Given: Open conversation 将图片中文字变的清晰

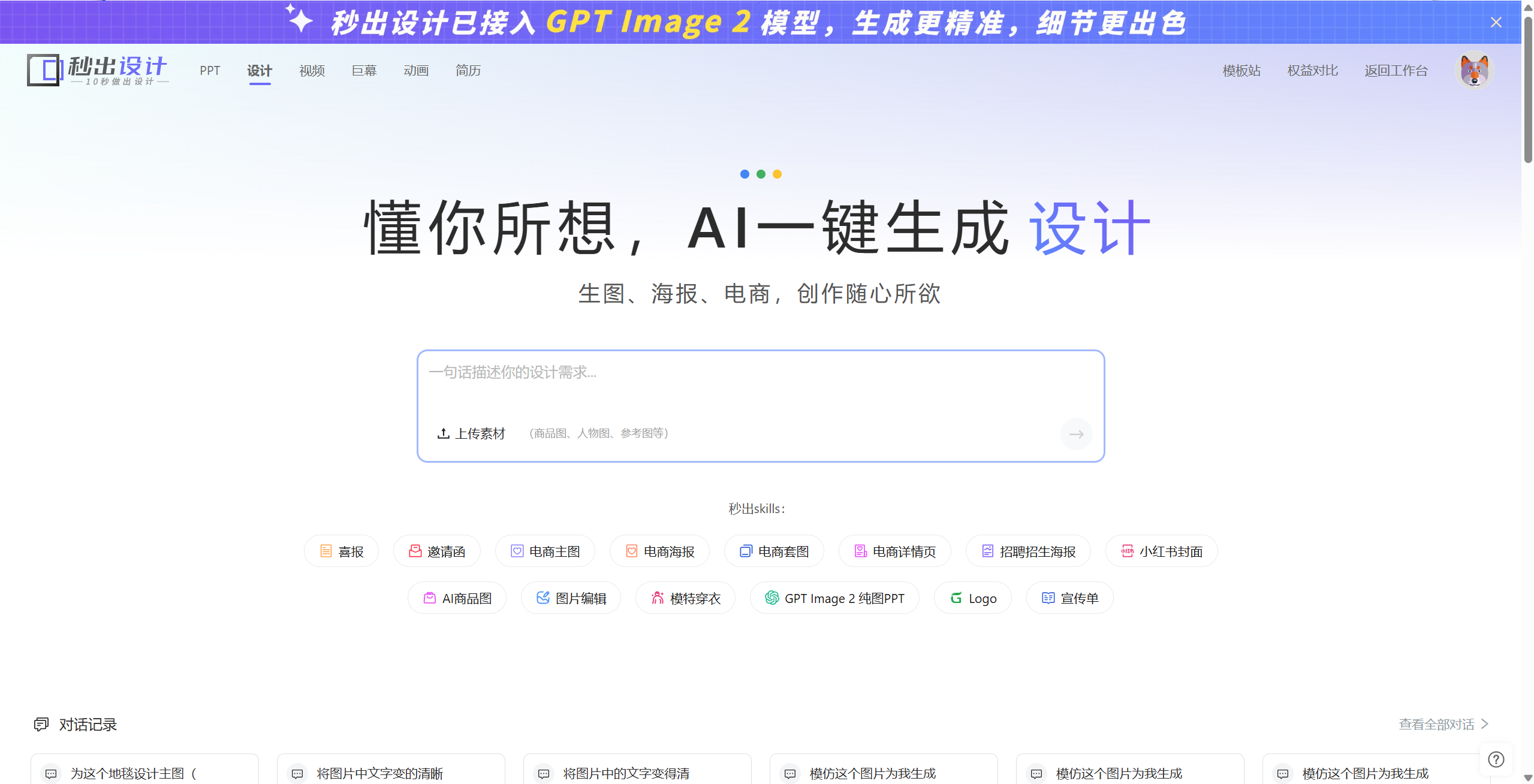Looking at the screenshot, I should point(391,769).
